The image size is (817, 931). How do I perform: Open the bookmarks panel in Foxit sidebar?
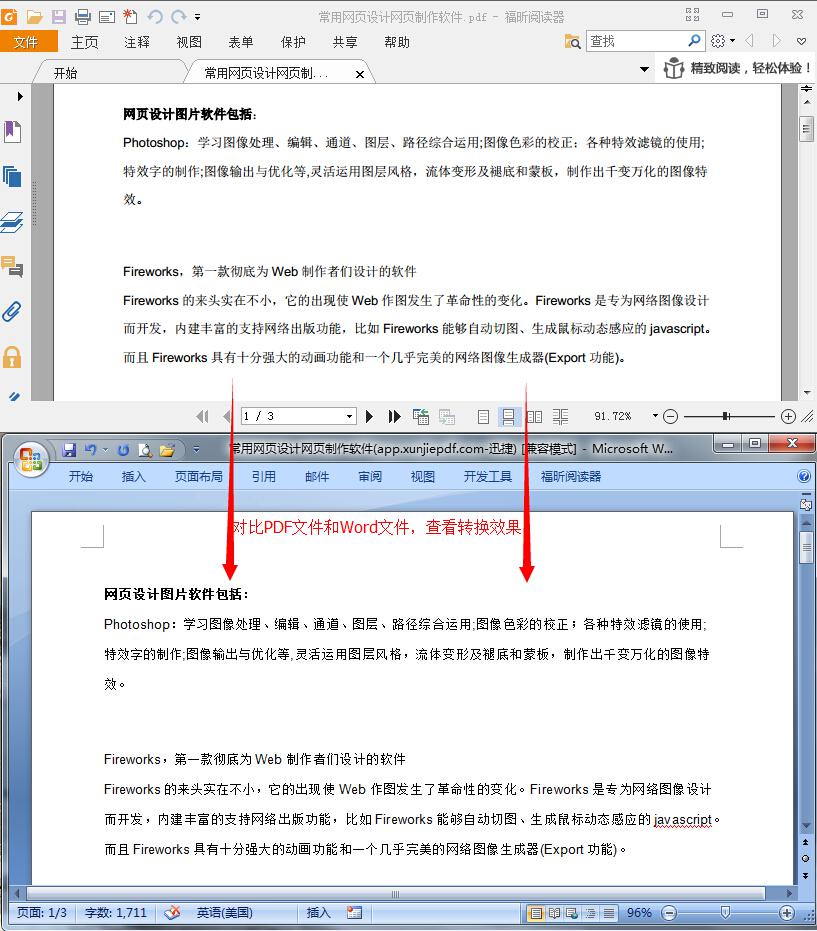[x=13, y=132]
